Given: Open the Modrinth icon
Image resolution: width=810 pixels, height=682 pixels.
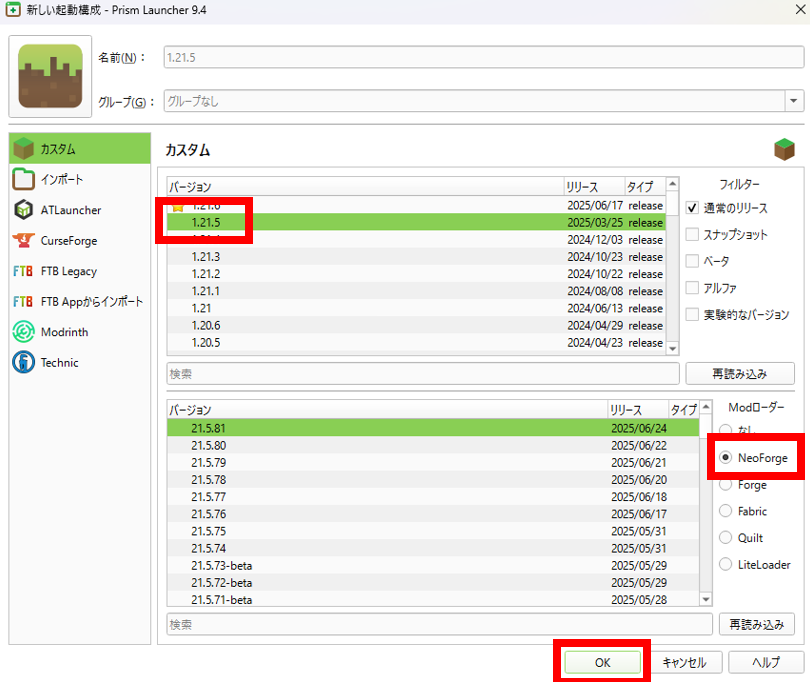Looking at the screenshot, I should [23, 332].
